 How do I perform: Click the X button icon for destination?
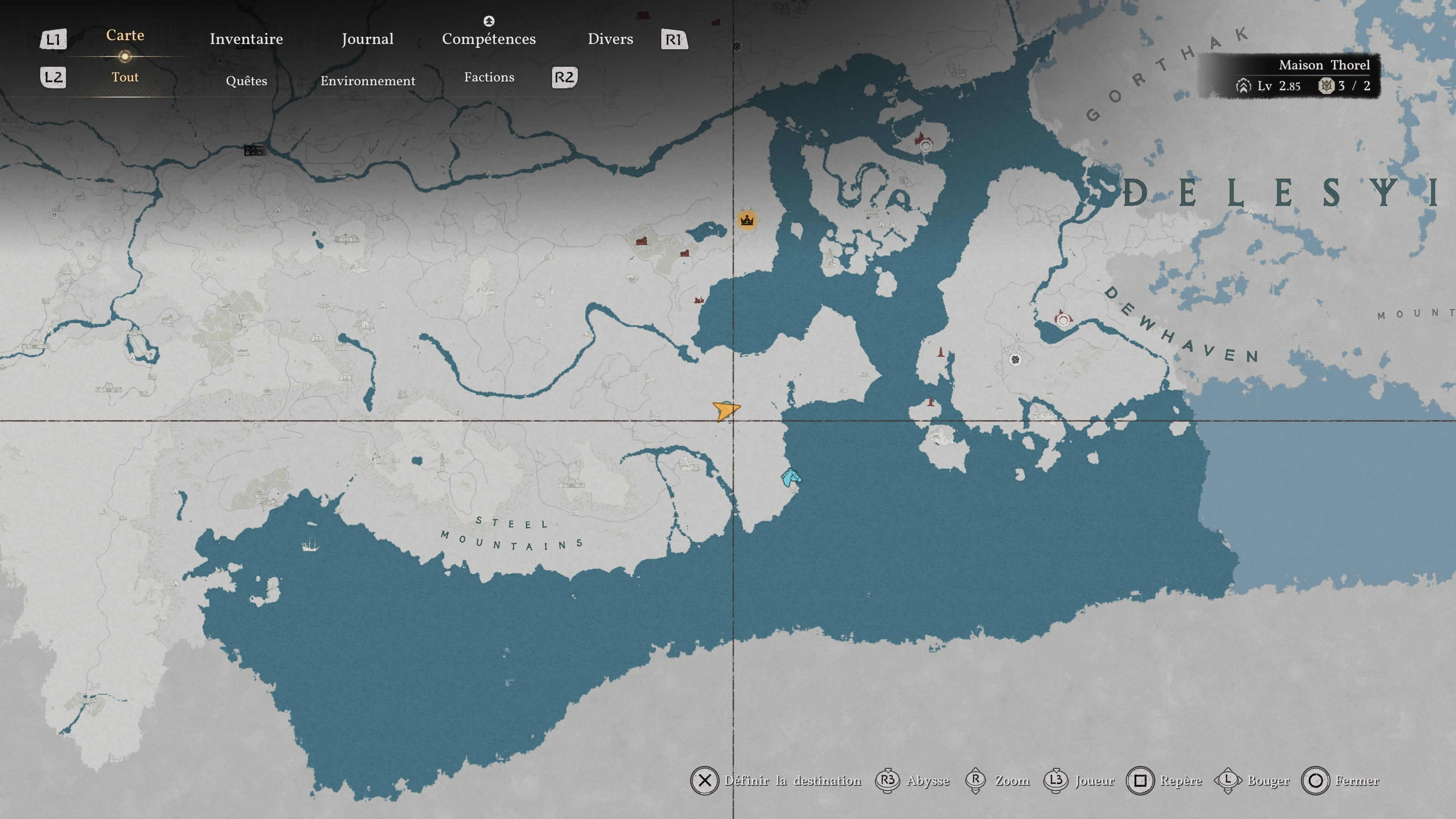coord(704,781)
